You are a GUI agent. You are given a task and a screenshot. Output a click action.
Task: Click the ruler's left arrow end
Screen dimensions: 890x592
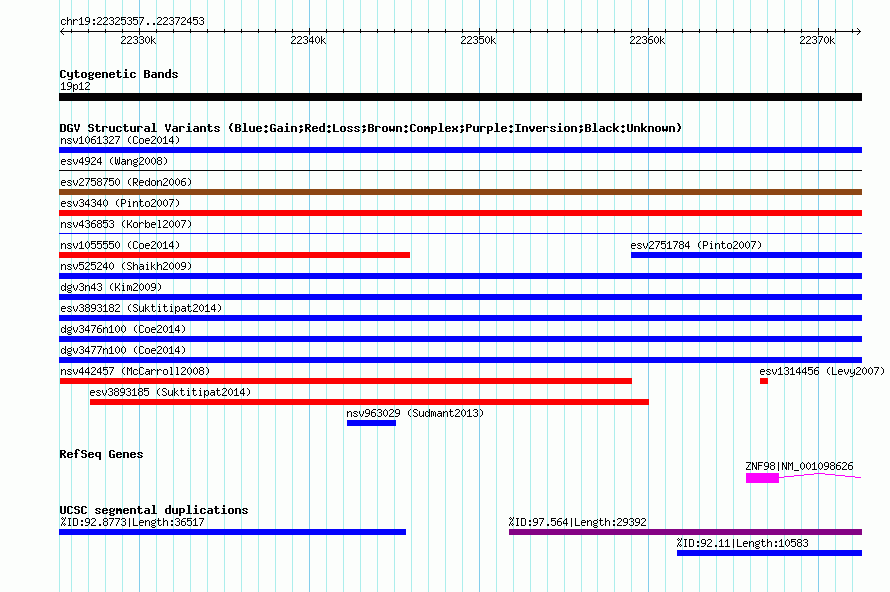[x=62, y=31]
